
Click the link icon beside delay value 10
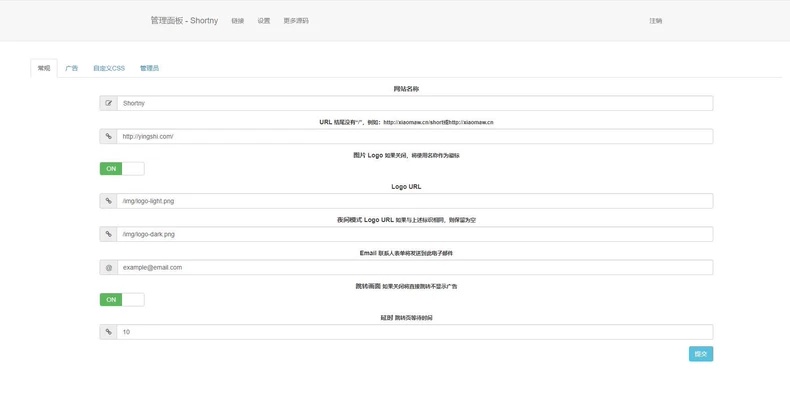[108, 332]
